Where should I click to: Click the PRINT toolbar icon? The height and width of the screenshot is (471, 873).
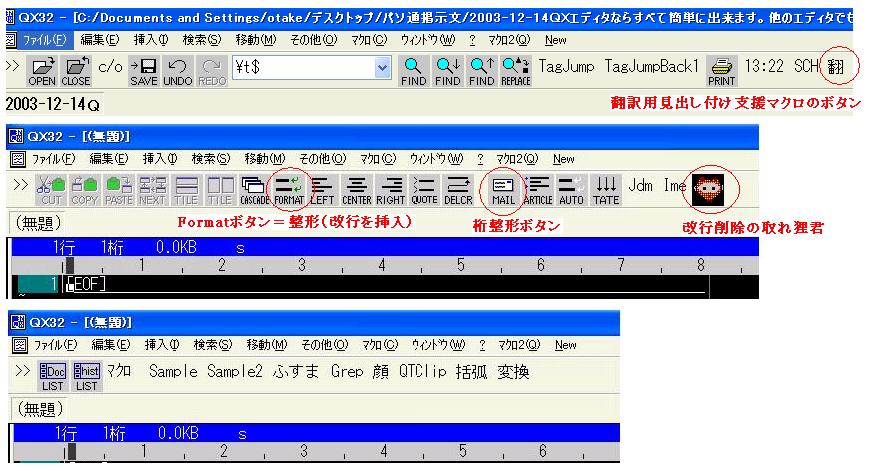click(722, 71)
